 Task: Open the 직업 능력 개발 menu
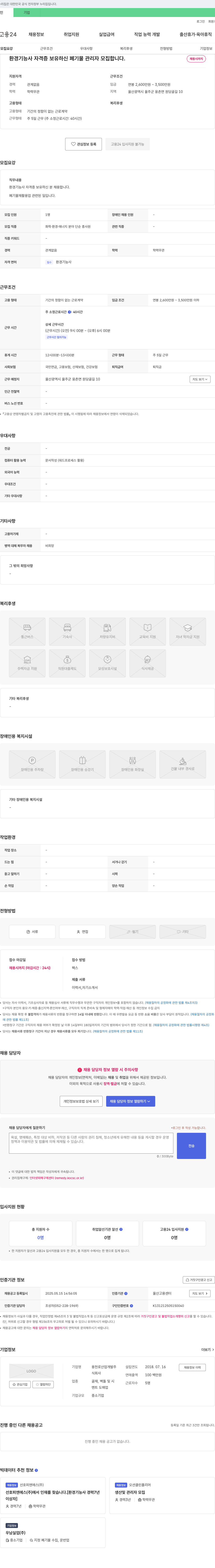[x=147, y=35]
